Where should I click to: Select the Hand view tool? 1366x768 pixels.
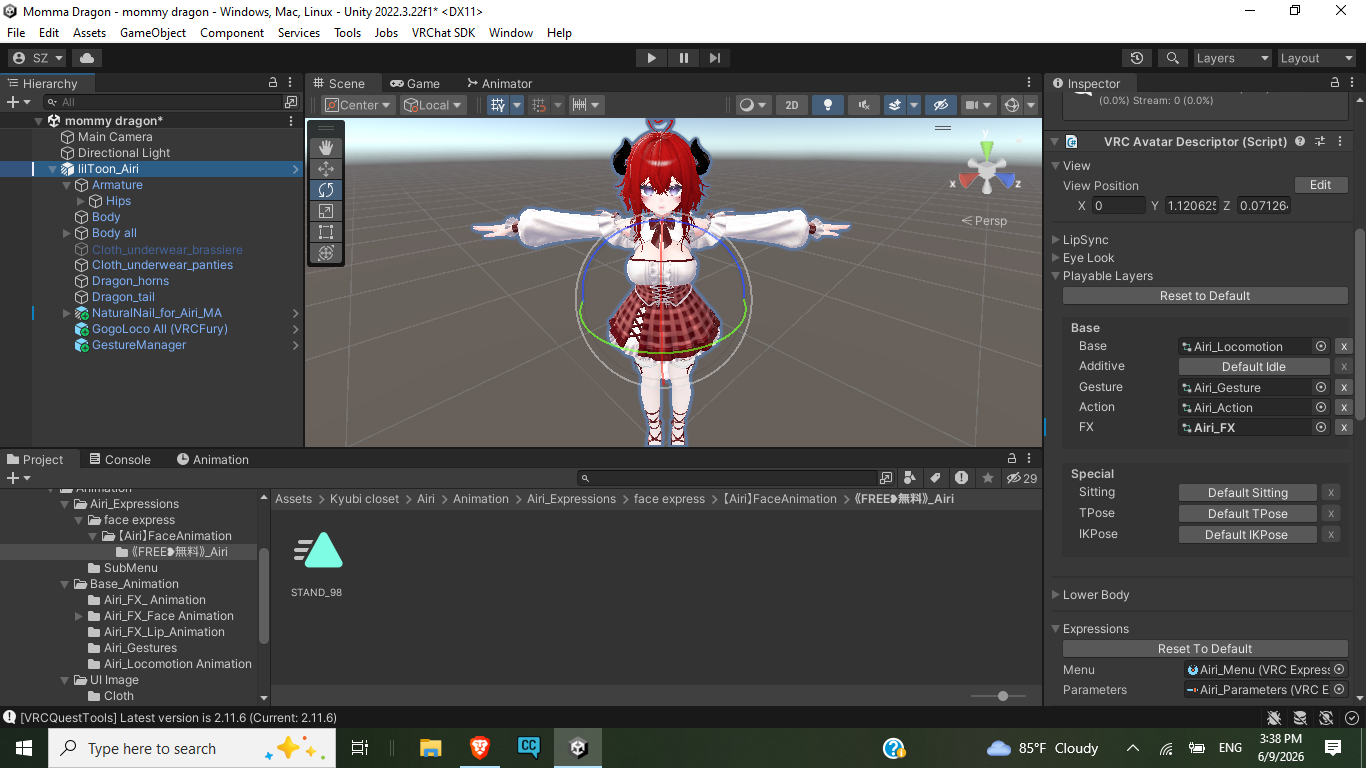click(326, 148)
